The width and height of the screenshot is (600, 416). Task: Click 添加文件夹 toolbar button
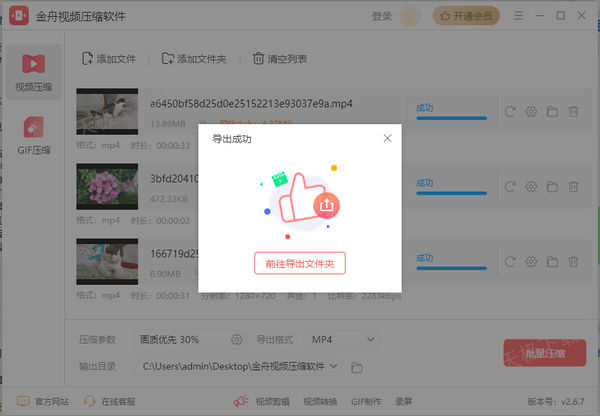click(194, 59)
